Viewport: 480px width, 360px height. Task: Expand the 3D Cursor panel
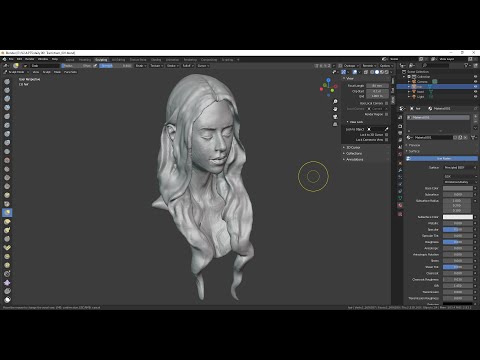click(x=353, y=147)
